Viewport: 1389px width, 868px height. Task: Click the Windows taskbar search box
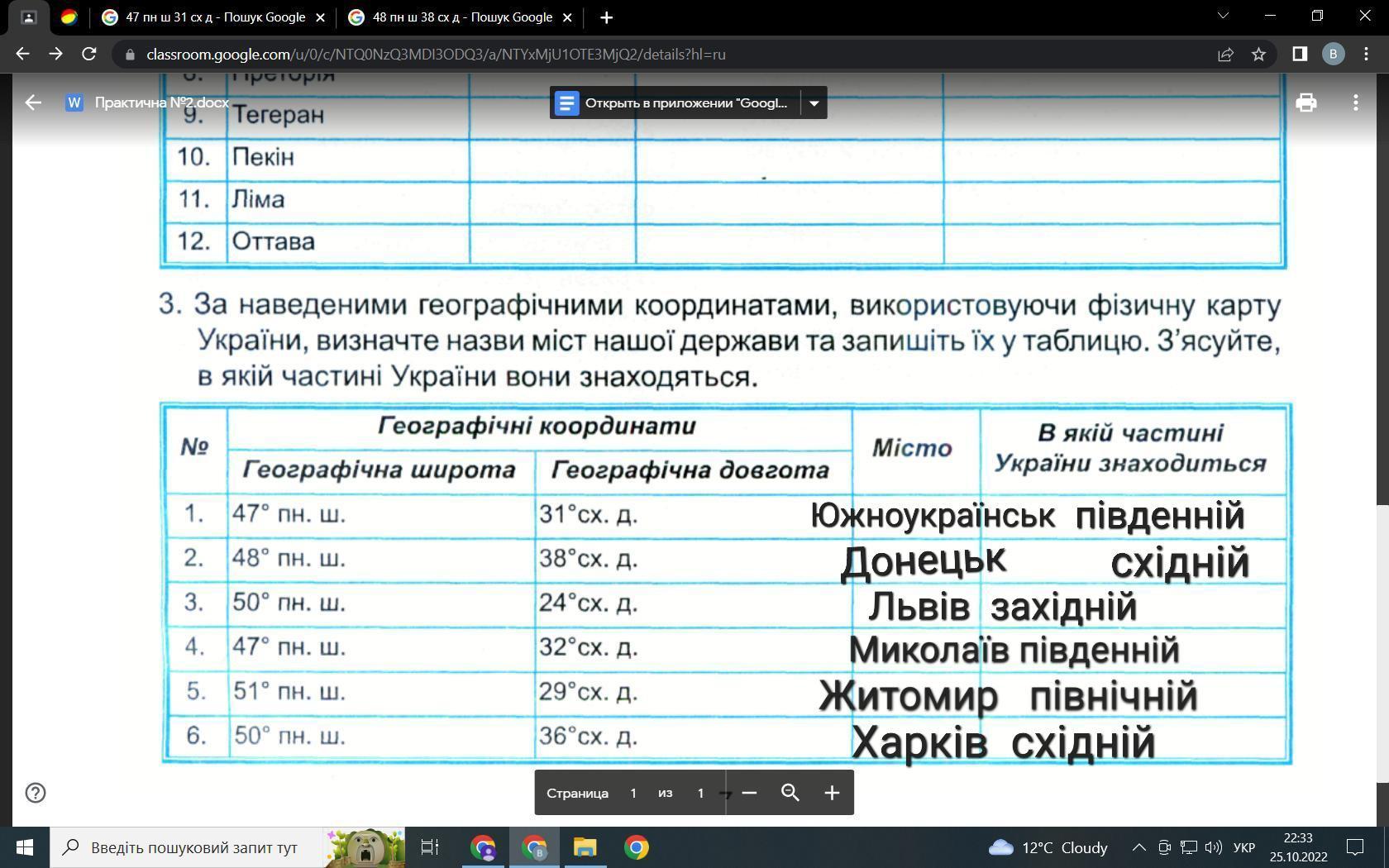[194, 847]
